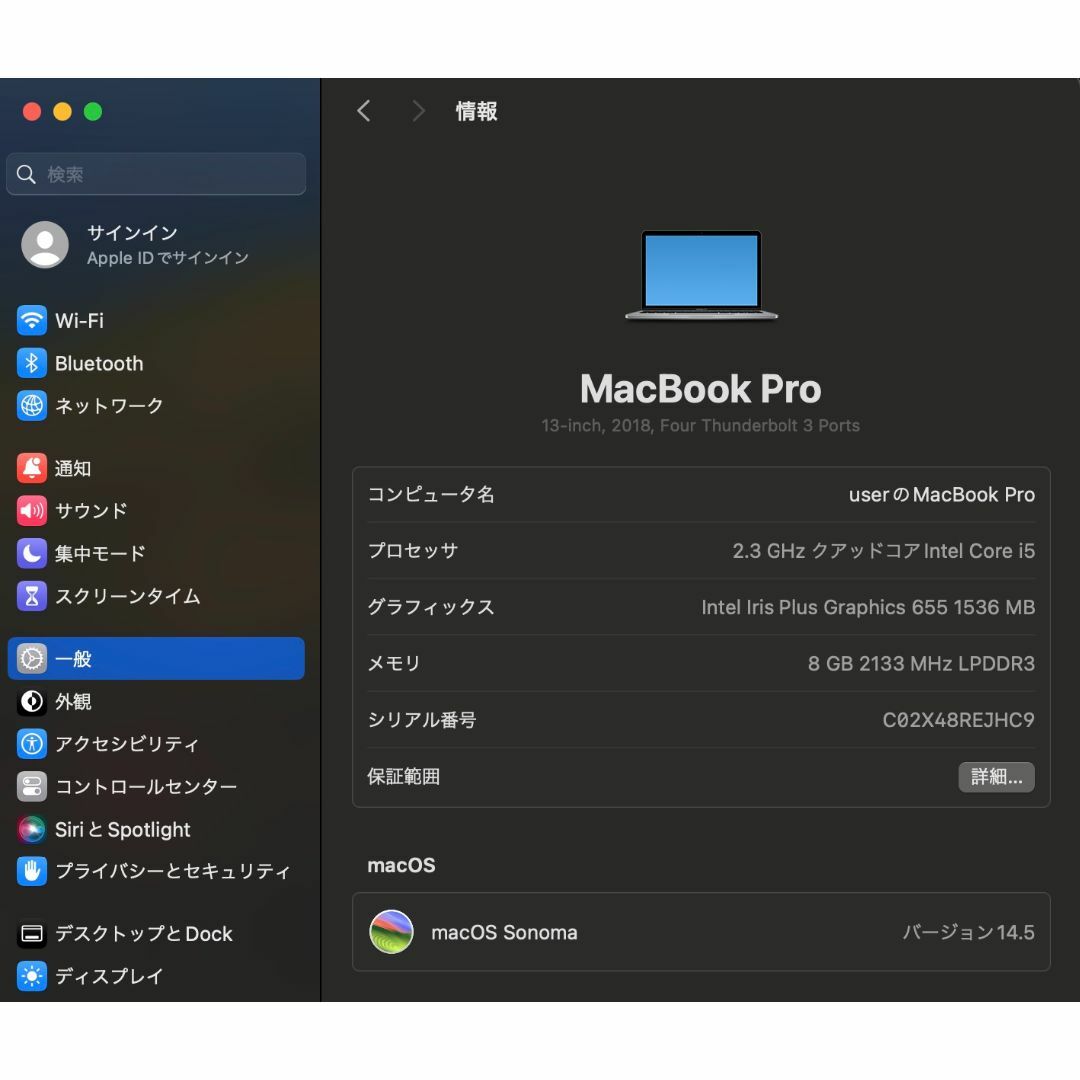Click the メモリ label

pyautogui.click(x=394, y=663)
